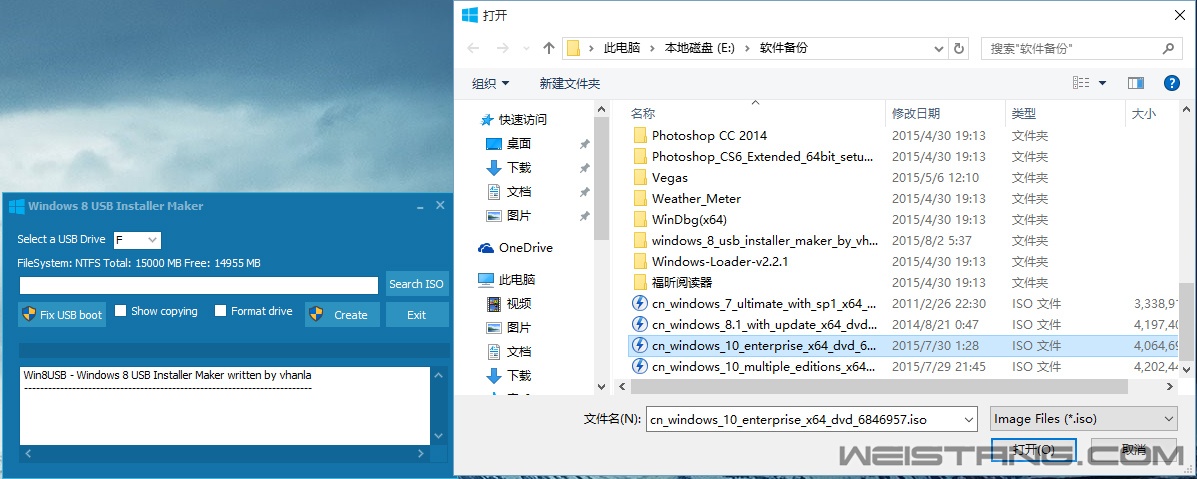Click the Vegas folder icon
Screen dimensions: 1197x479
[x=640, y=178]
